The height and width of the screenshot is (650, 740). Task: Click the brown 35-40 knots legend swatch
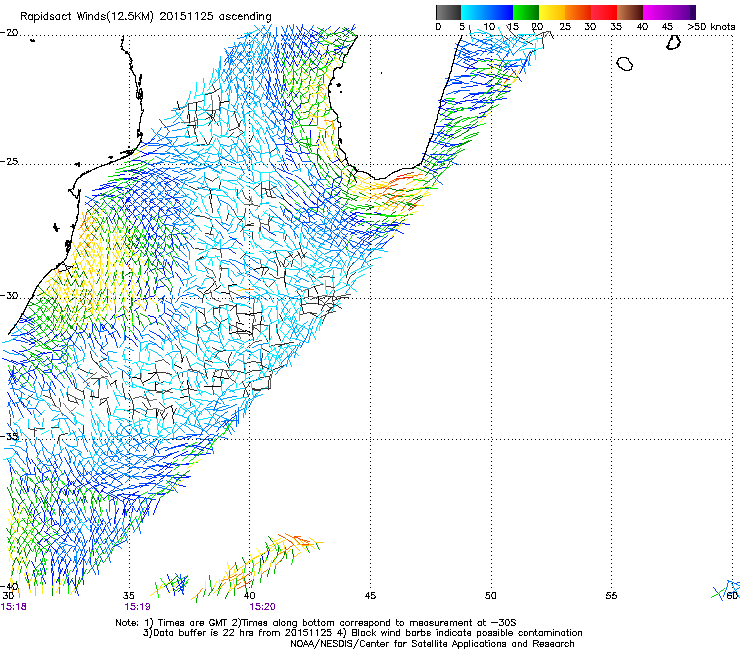630,12
